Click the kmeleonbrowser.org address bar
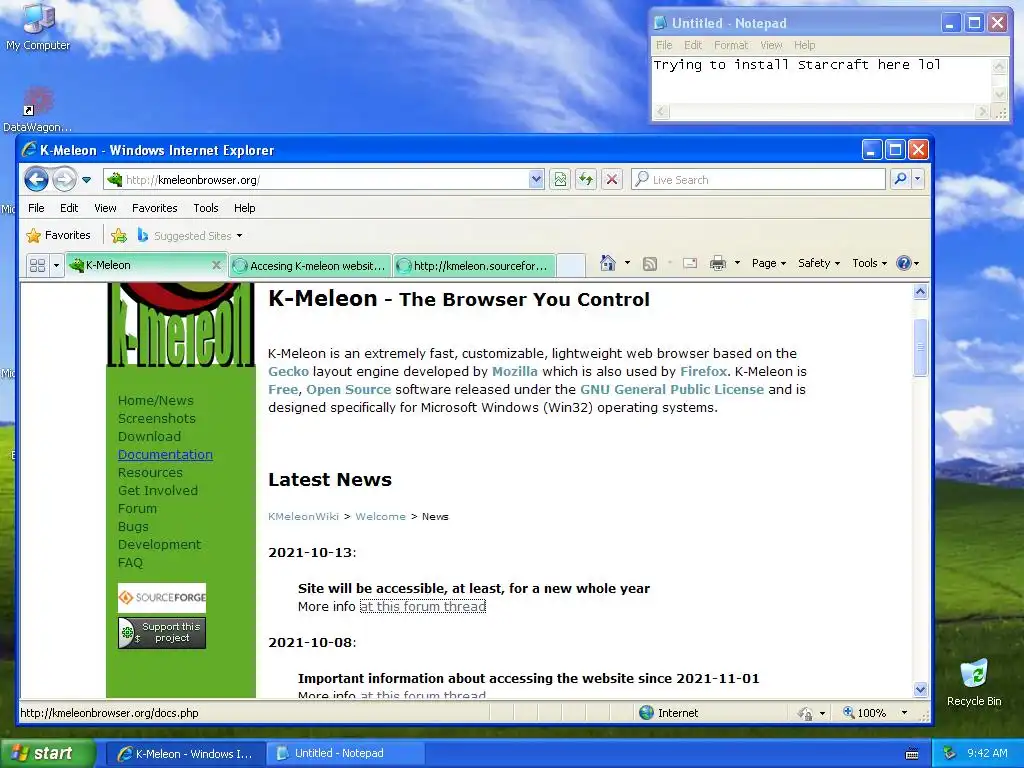This screenshot has width=1024, height=768. (x=316, y=180)
